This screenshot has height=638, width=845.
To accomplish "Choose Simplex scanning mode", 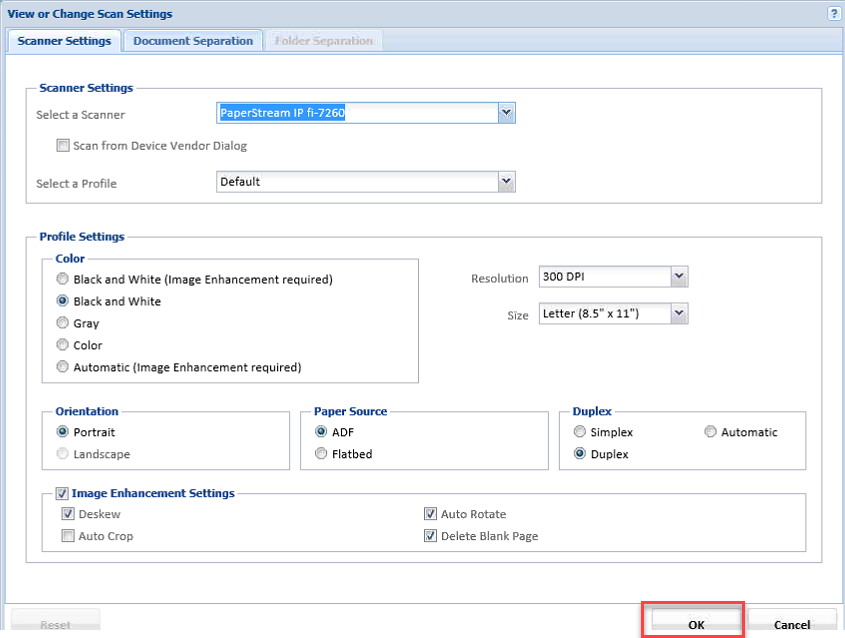I will click(x=580, y=432).
